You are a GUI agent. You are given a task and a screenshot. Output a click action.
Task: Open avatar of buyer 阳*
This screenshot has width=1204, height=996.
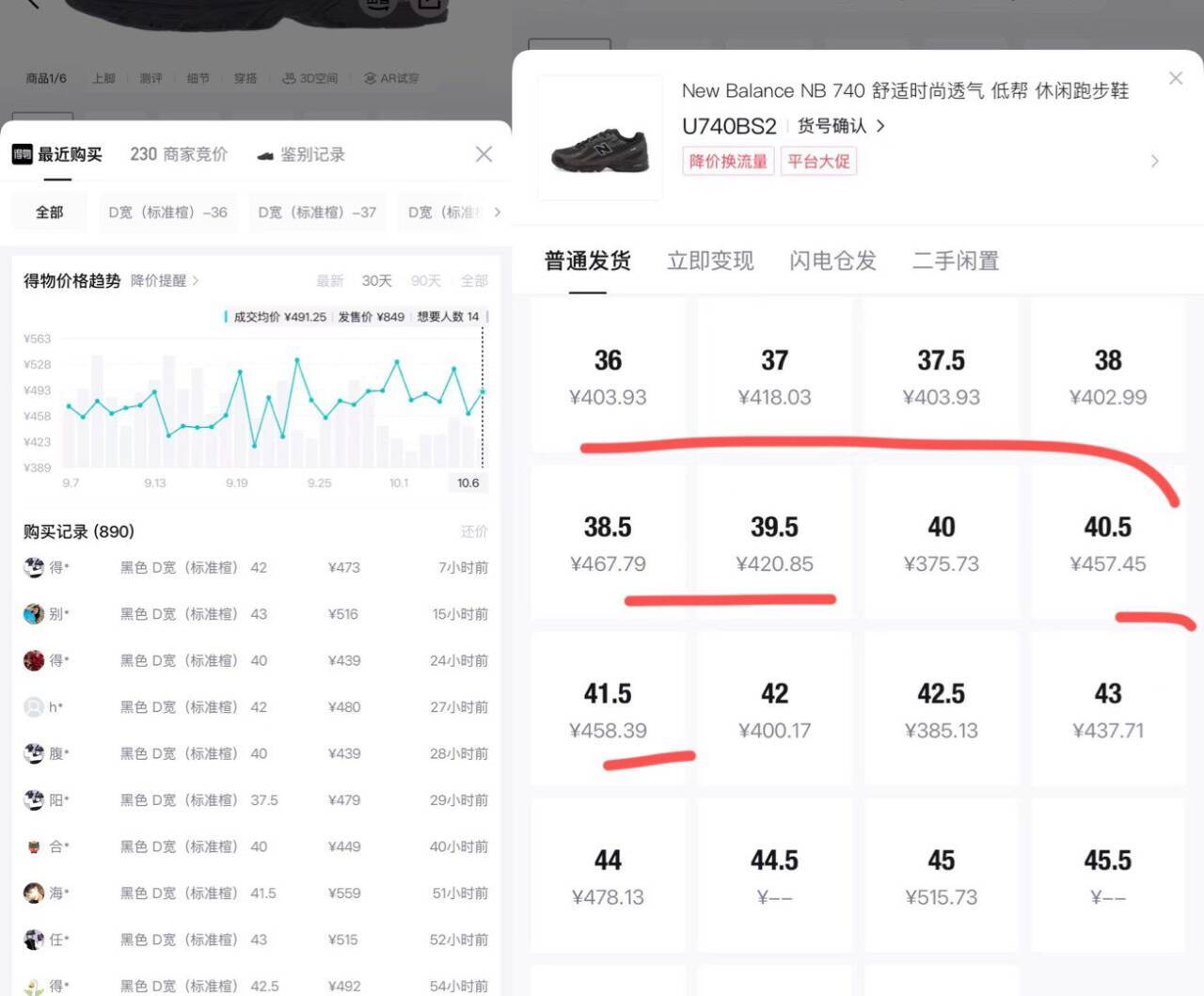(x=34, y=799)
